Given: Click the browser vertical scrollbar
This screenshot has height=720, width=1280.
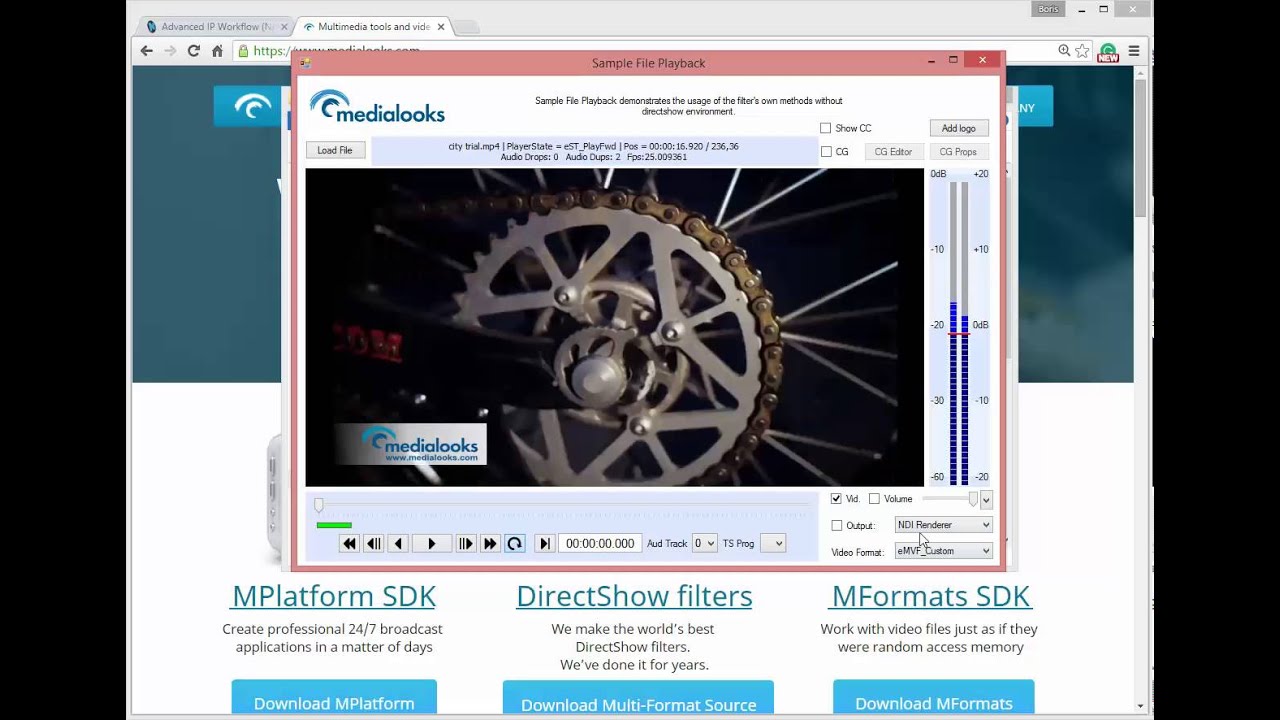Looking at the screenshot, I should (x=1141, y=390).
